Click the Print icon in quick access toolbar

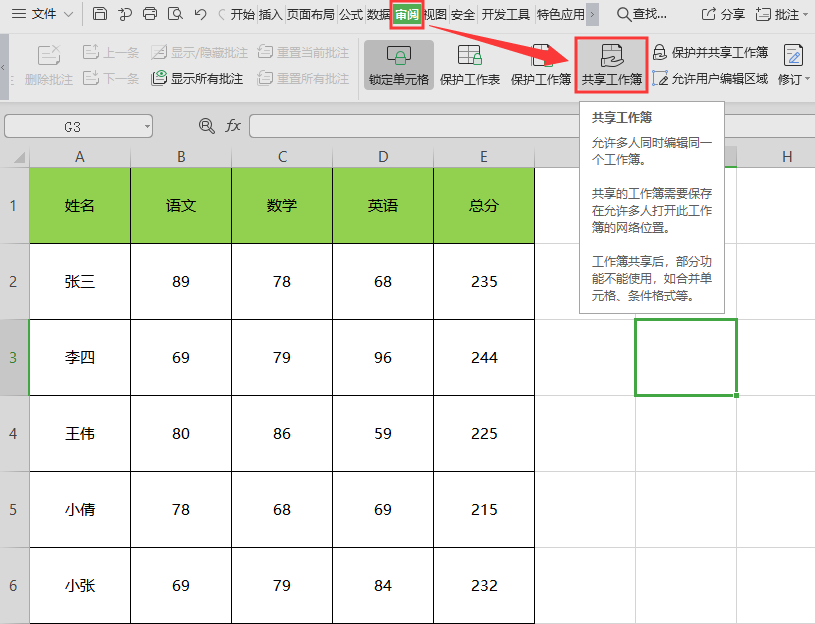(150, 14)
